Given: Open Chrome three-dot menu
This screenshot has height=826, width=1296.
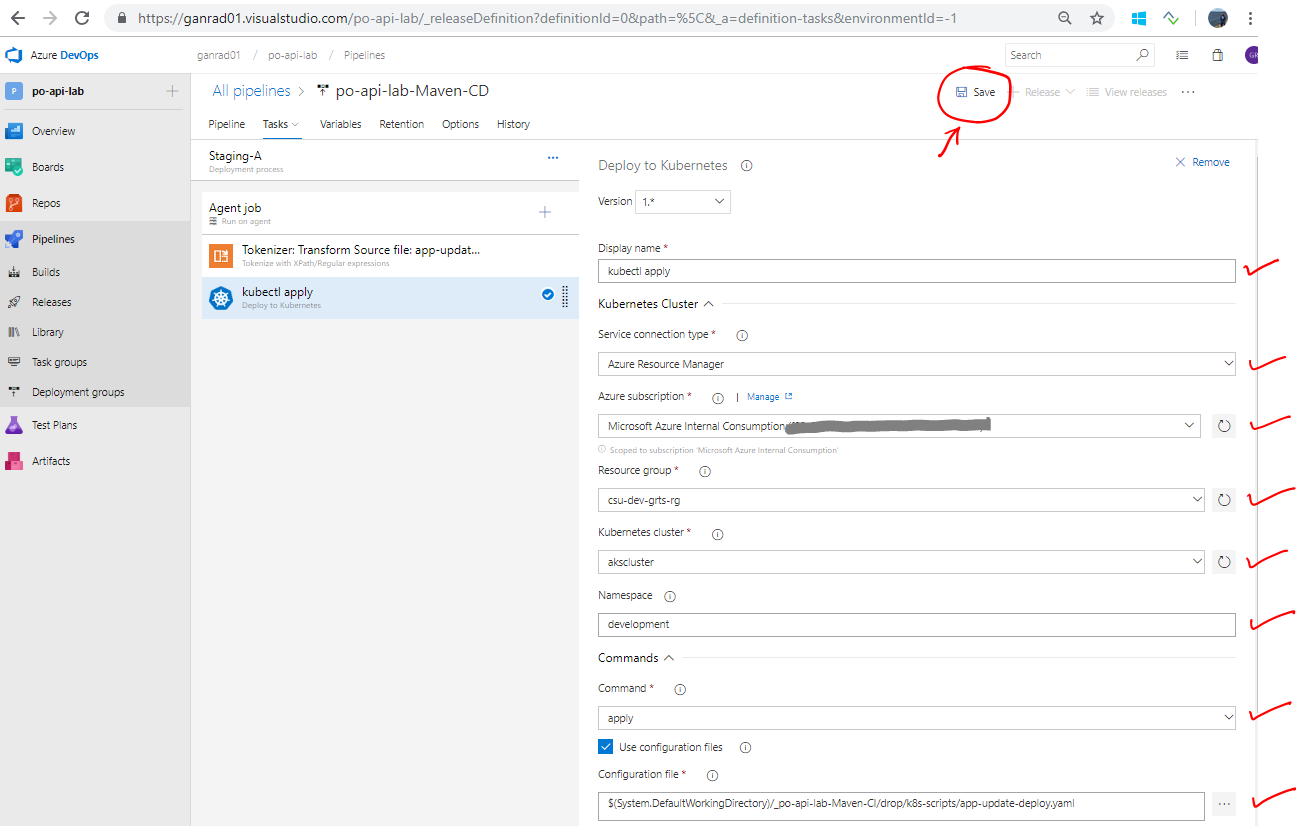Looking at the screenshot, I should 1251,18.
